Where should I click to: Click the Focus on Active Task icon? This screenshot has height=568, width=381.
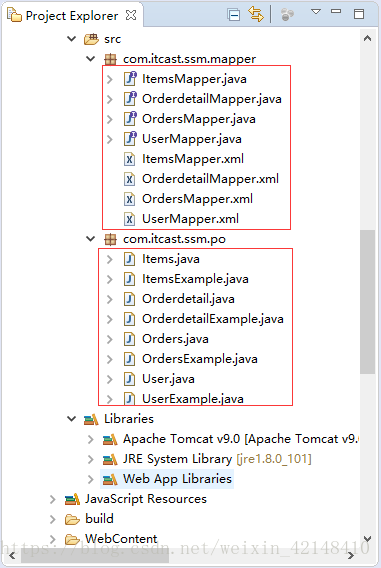pos(287,15)
